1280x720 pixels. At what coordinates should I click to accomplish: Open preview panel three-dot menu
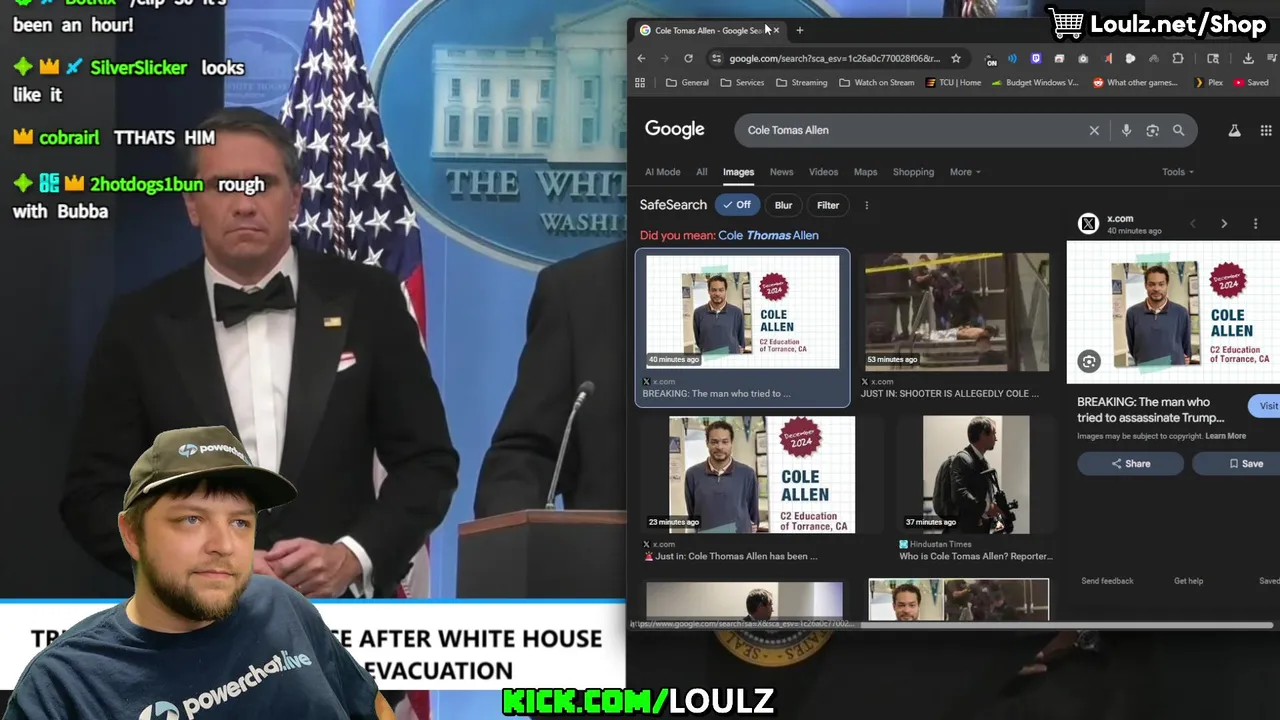[x=1256, y=224]
